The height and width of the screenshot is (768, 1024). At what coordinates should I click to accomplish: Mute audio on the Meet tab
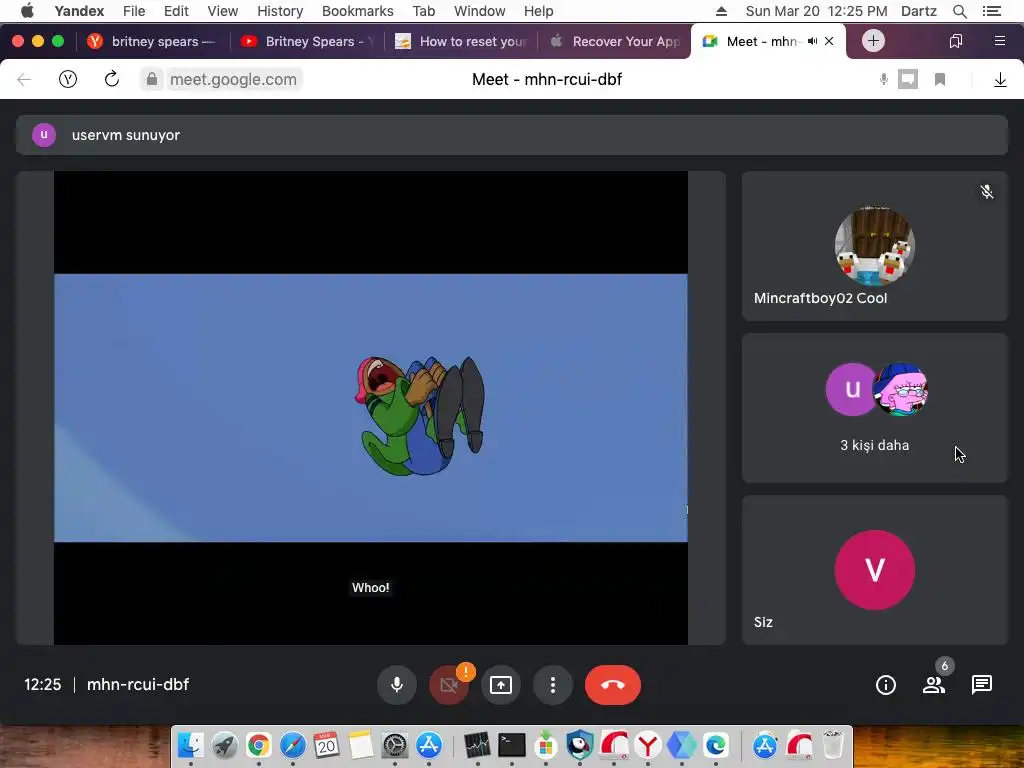(x=812, y=41)
